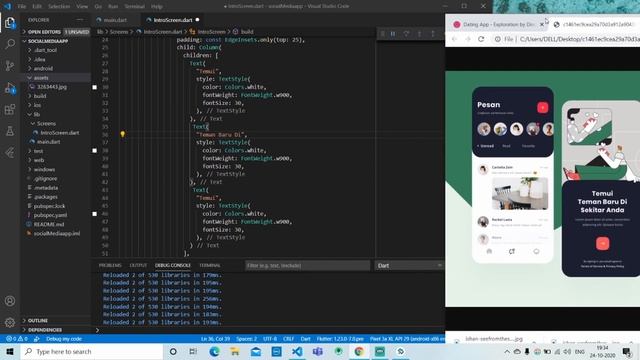640x360 pixels.
Task: Click the debug Step Into button
Action: (419, 34)
